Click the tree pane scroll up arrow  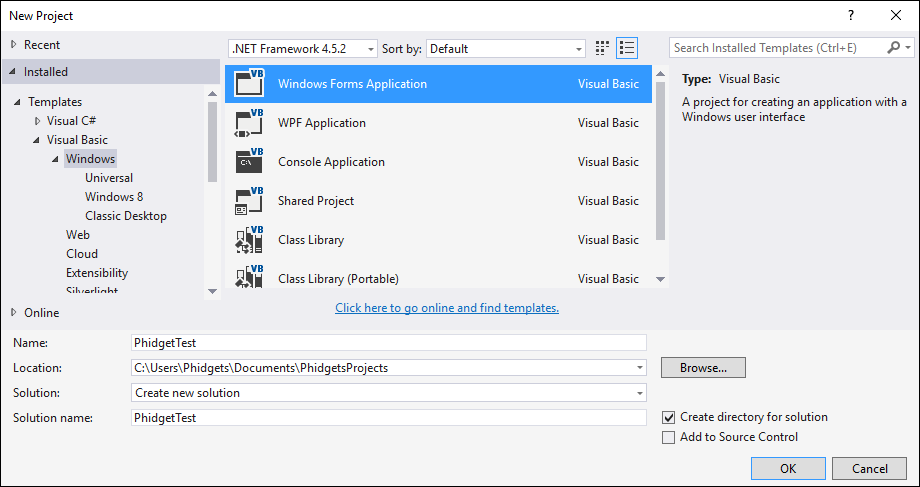(212, 93)
